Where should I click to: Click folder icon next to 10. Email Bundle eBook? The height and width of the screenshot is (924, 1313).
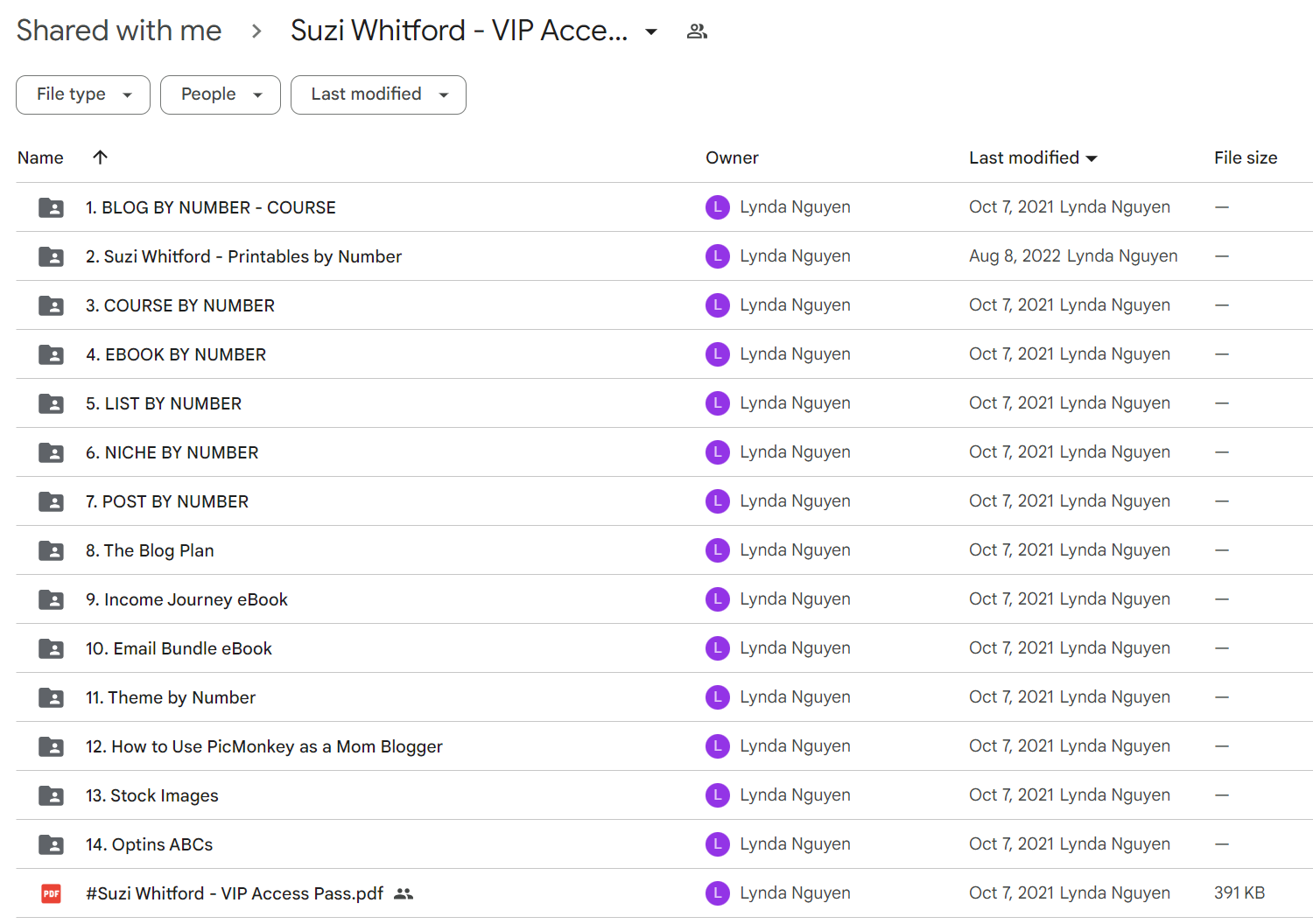[51, 648]
